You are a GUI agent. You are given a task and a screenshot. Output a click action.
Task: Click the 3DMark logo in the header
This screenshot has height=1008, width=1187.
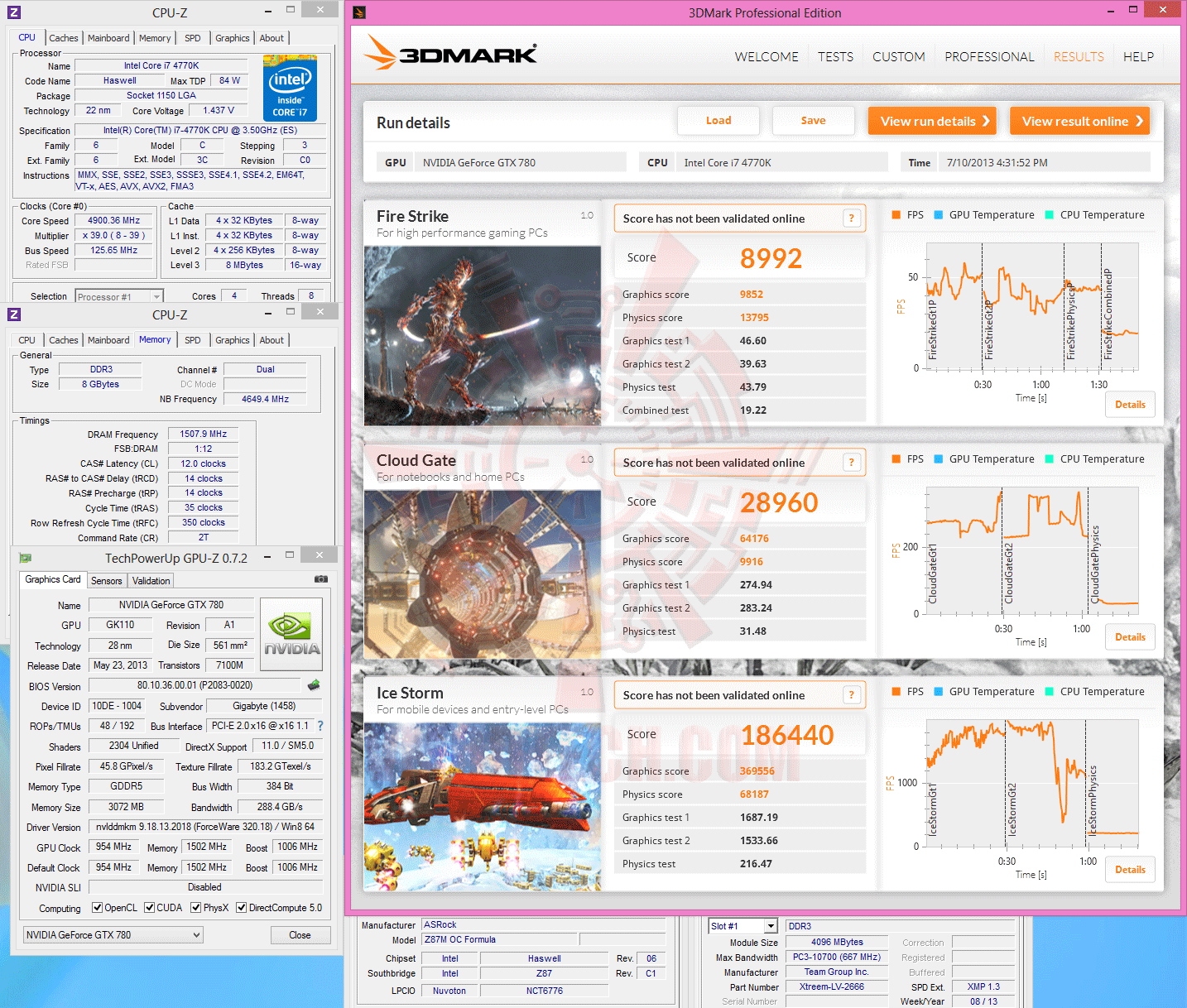click(450, 53)
